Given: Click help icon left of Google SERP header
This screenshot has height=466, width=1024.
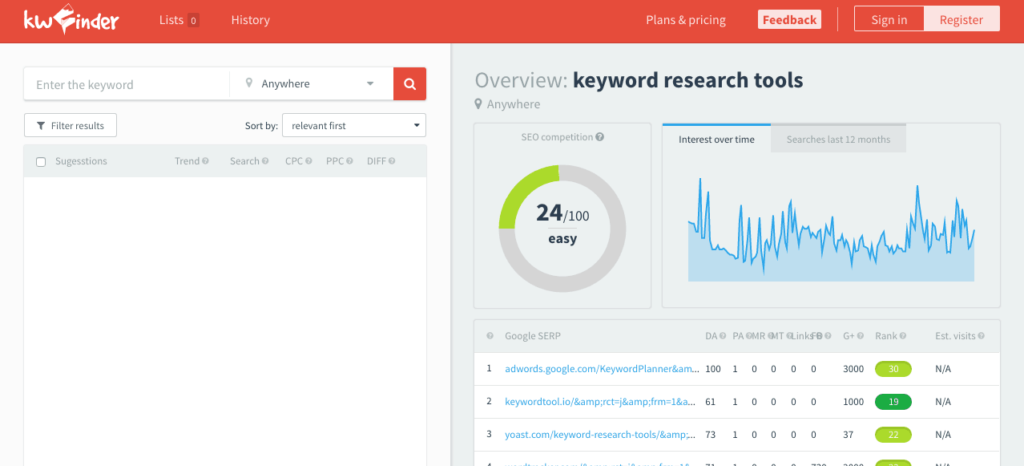Looking at the screenshot, I should tap(490, 336).
